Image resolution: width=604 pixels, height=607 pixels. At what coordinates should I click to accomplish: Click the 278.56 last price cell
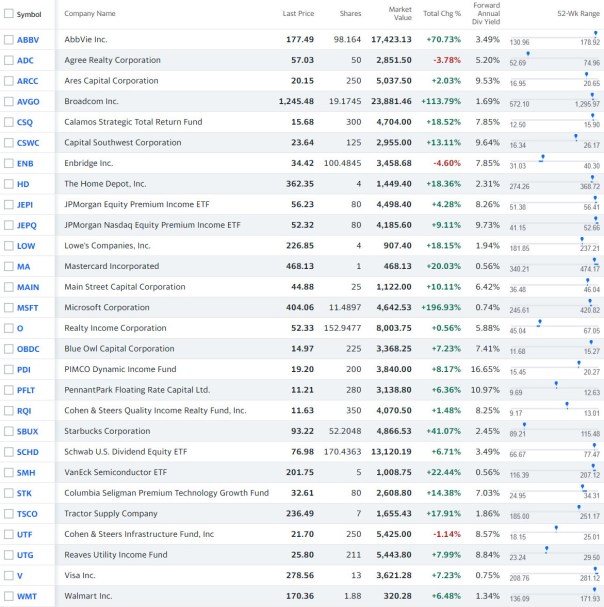[300, 576]
